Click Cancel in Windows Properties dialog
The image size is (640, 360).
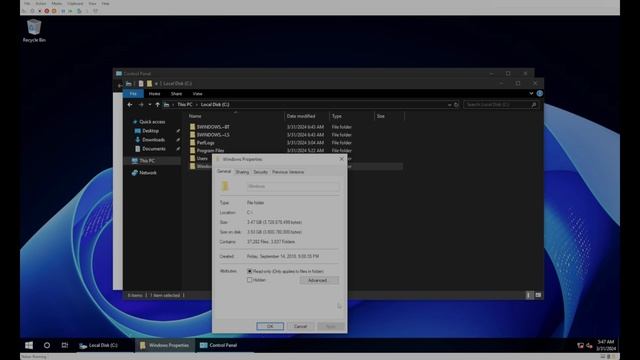(x=300, y=327)
